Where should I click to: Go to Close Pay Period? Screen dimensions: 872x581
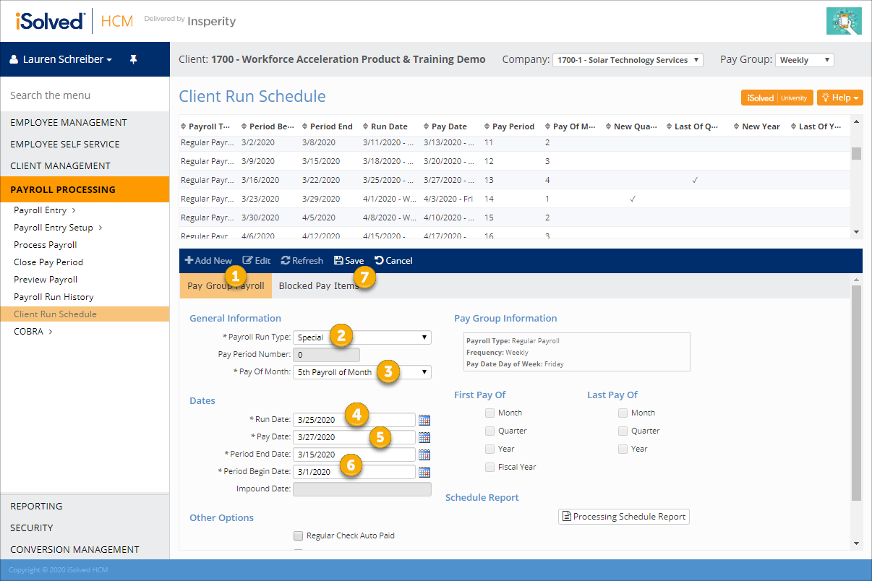click(x=48, y=262)
